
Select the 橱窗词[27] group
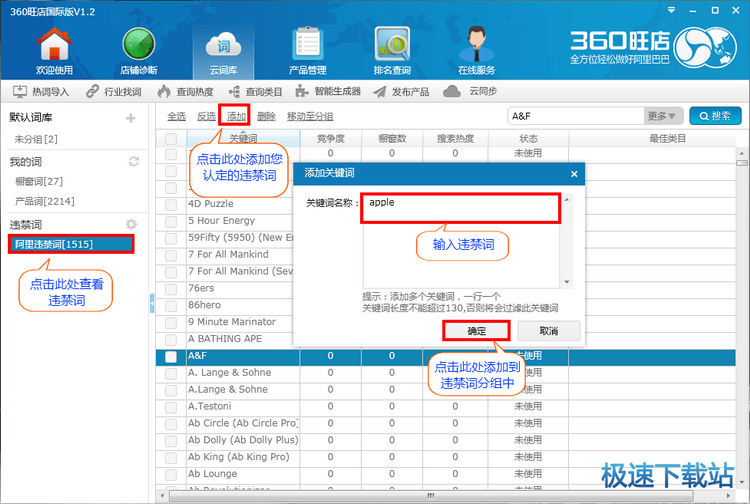tap(39, 181)
